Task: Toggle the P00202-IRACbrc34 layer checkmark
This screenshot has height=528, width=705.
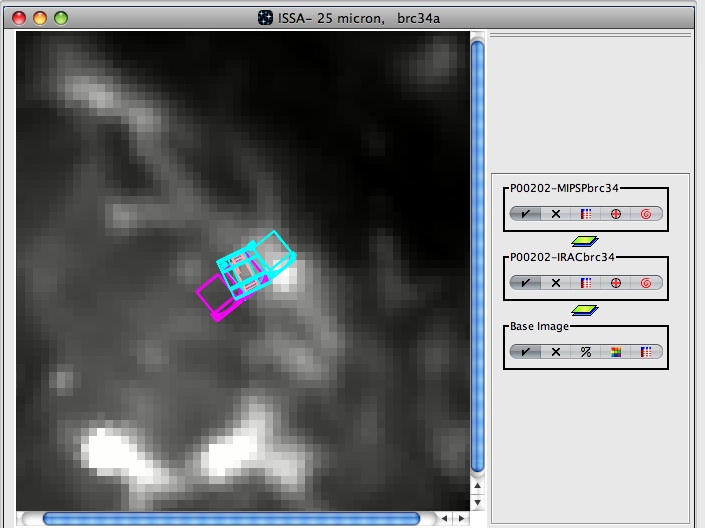Action: coord(526,283)
